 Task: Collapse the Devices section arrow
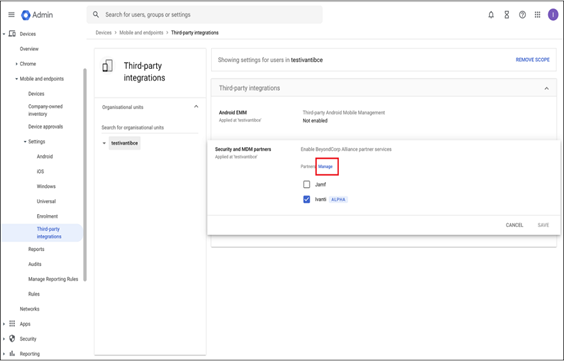click(x=4, y=34)
